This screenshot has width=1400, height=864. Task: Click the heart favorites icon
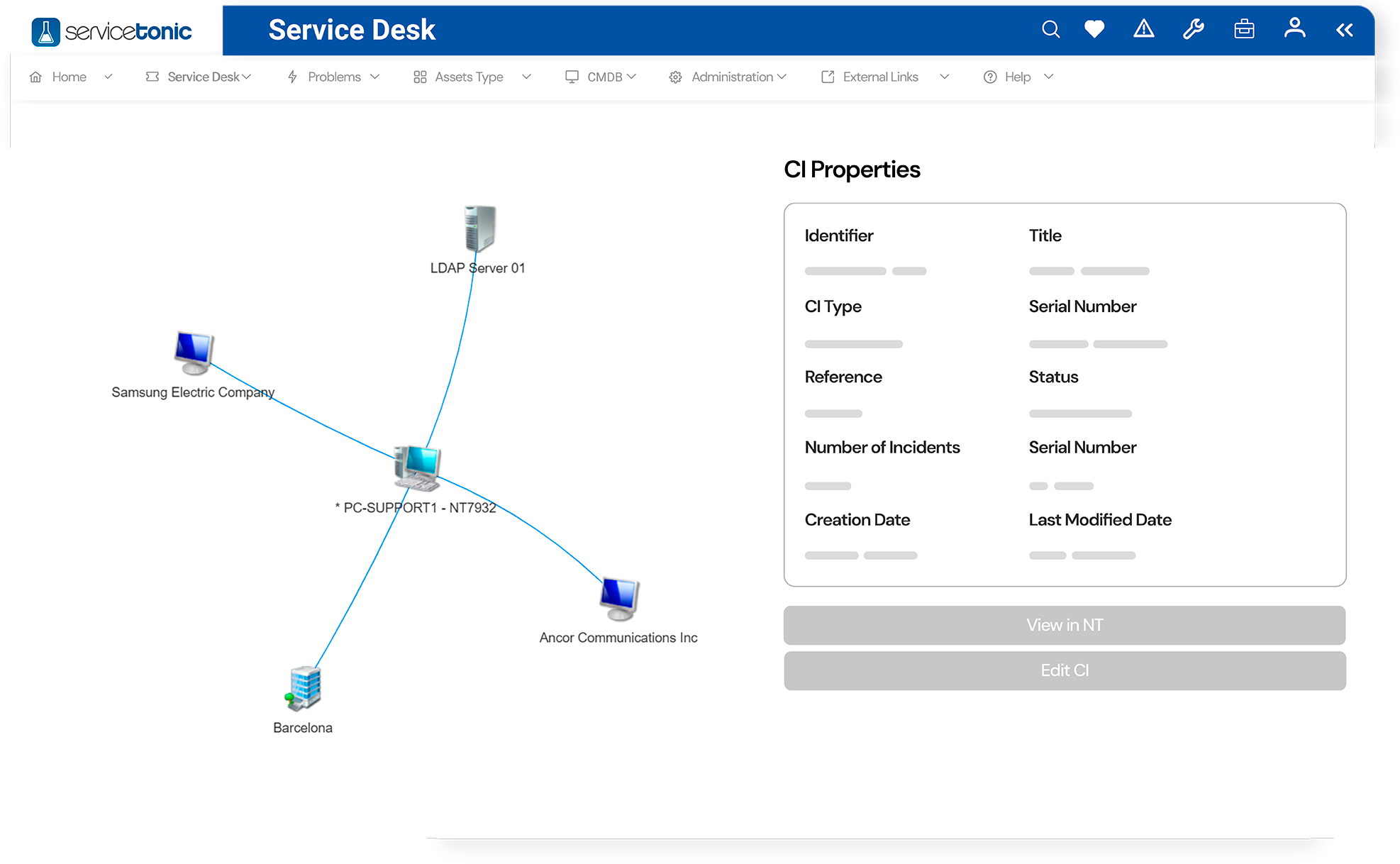click(1094, 29)
